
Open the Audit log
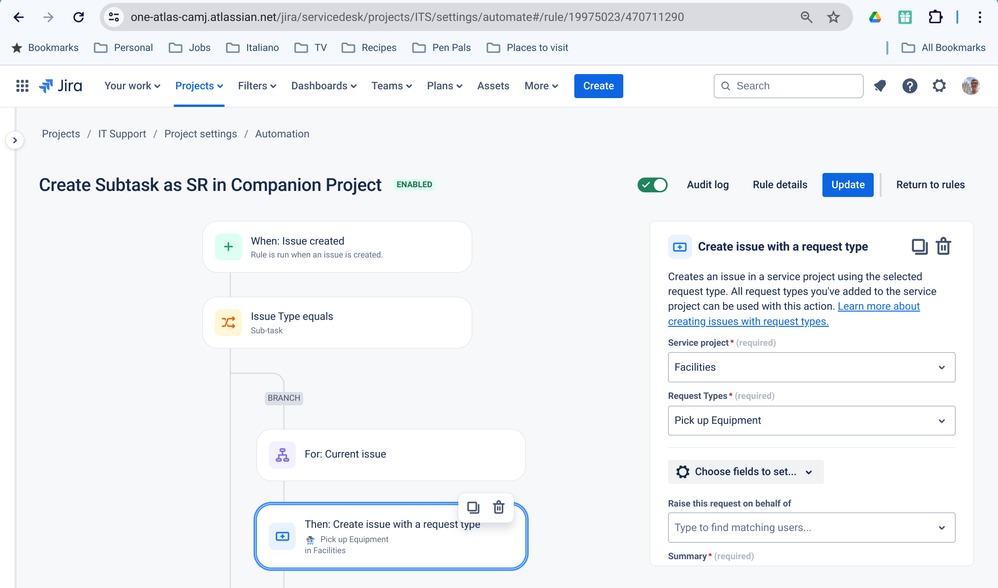coord(707,185)
